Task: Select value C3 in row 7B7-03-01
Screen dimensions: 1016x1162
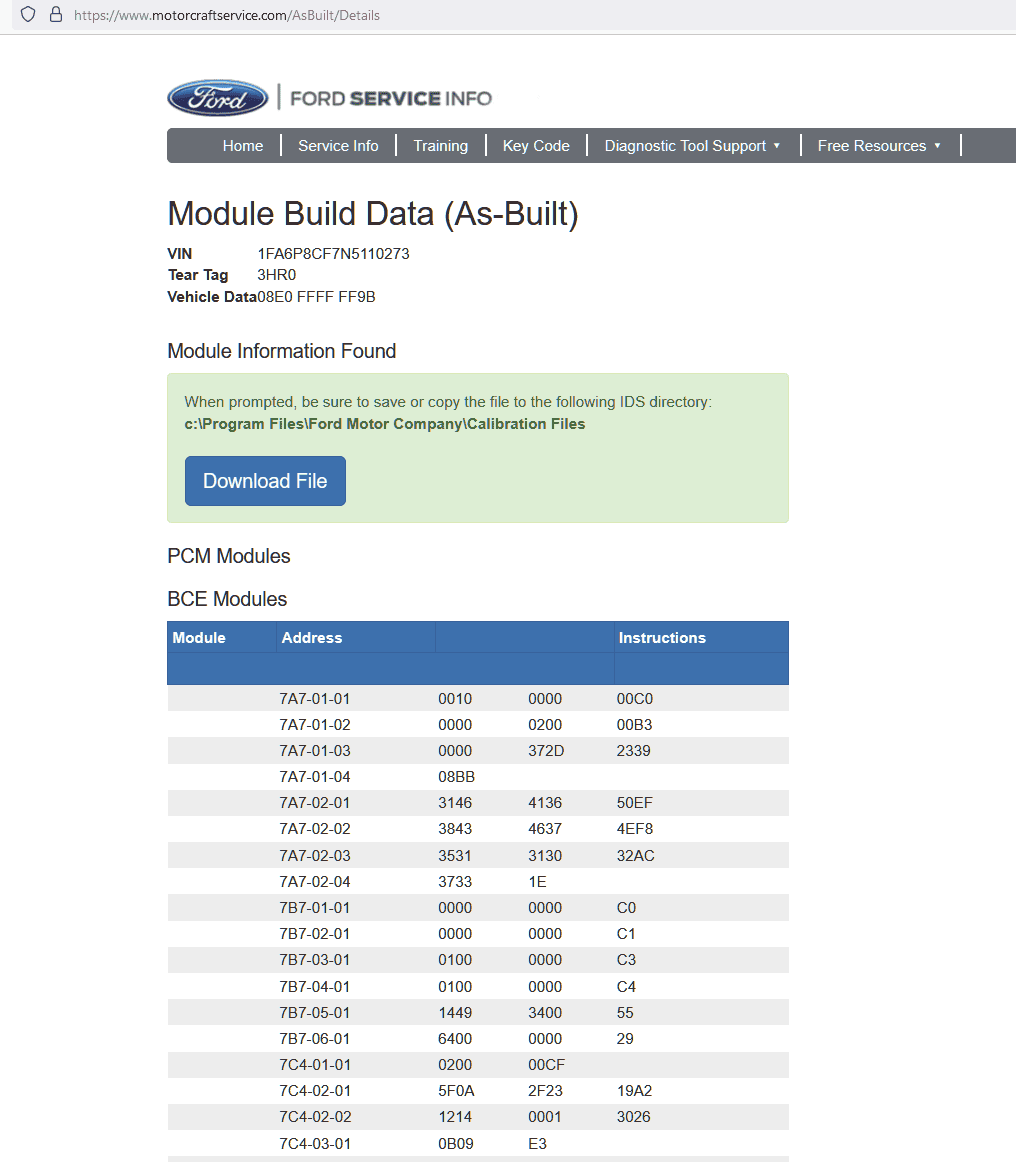Action: pos(626,960)
